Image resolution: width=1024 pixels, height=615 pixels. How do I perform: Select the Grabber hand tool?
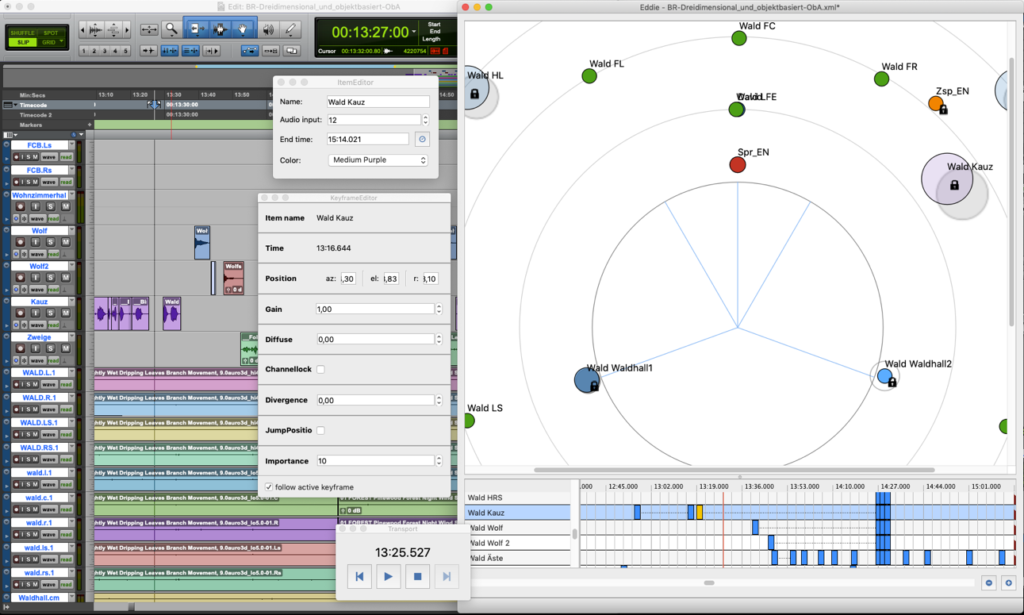click(242, 29)
